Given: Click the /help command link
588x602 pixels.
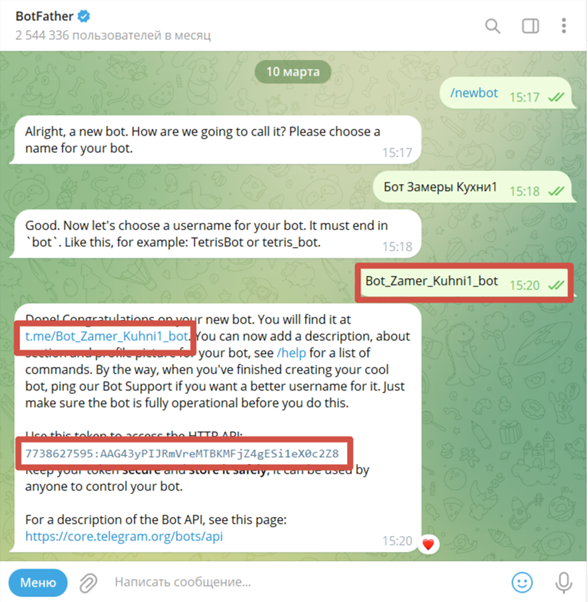Looking at the screenshot, I should [291, 353].
